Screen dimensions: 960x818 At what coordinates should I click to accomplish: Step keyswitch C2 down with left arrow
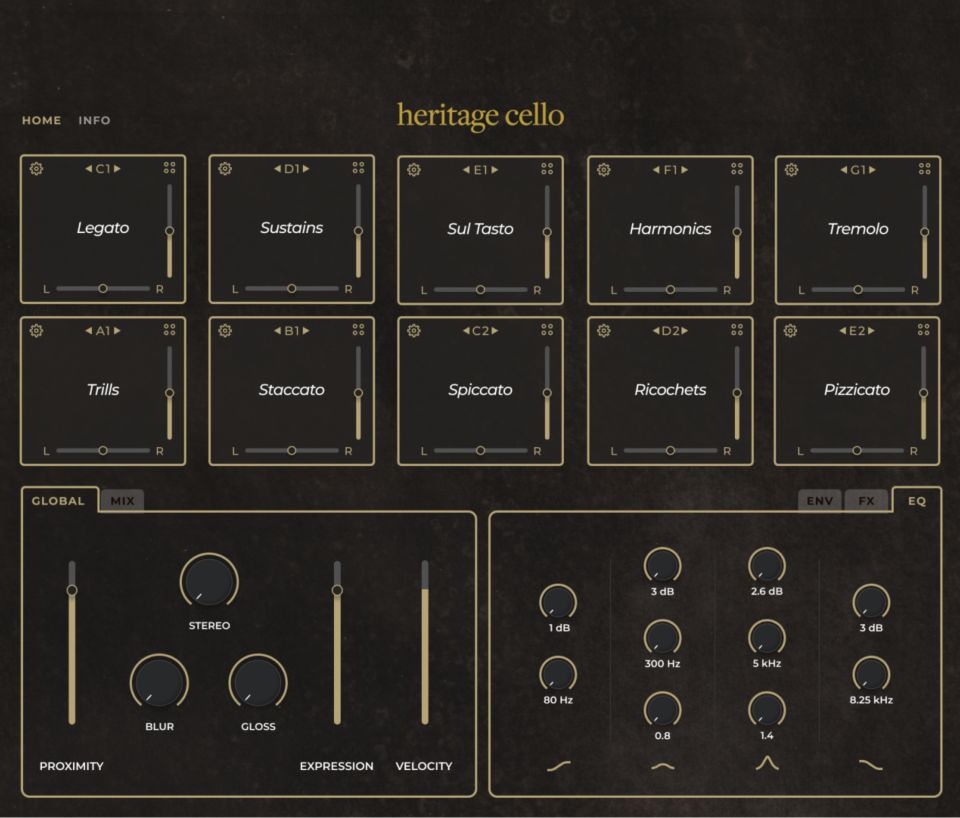click(466, 331)
